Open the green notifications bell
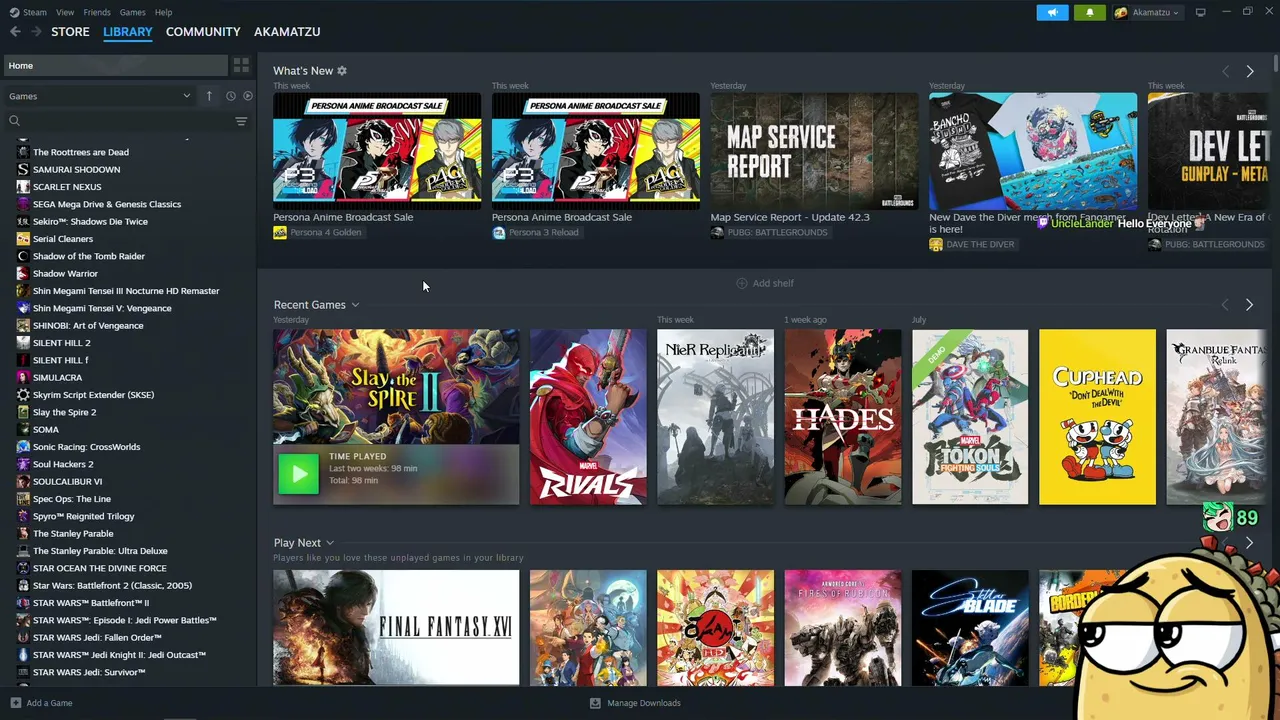The width and height of the screenshot is (1280, 720). (x=1089, y=12)
